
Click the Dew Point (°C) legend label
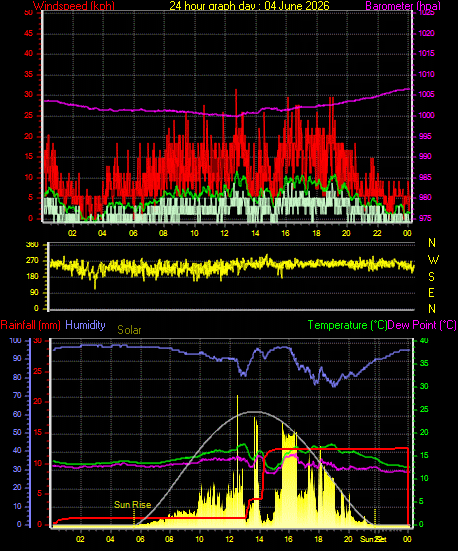pos(422,325)
